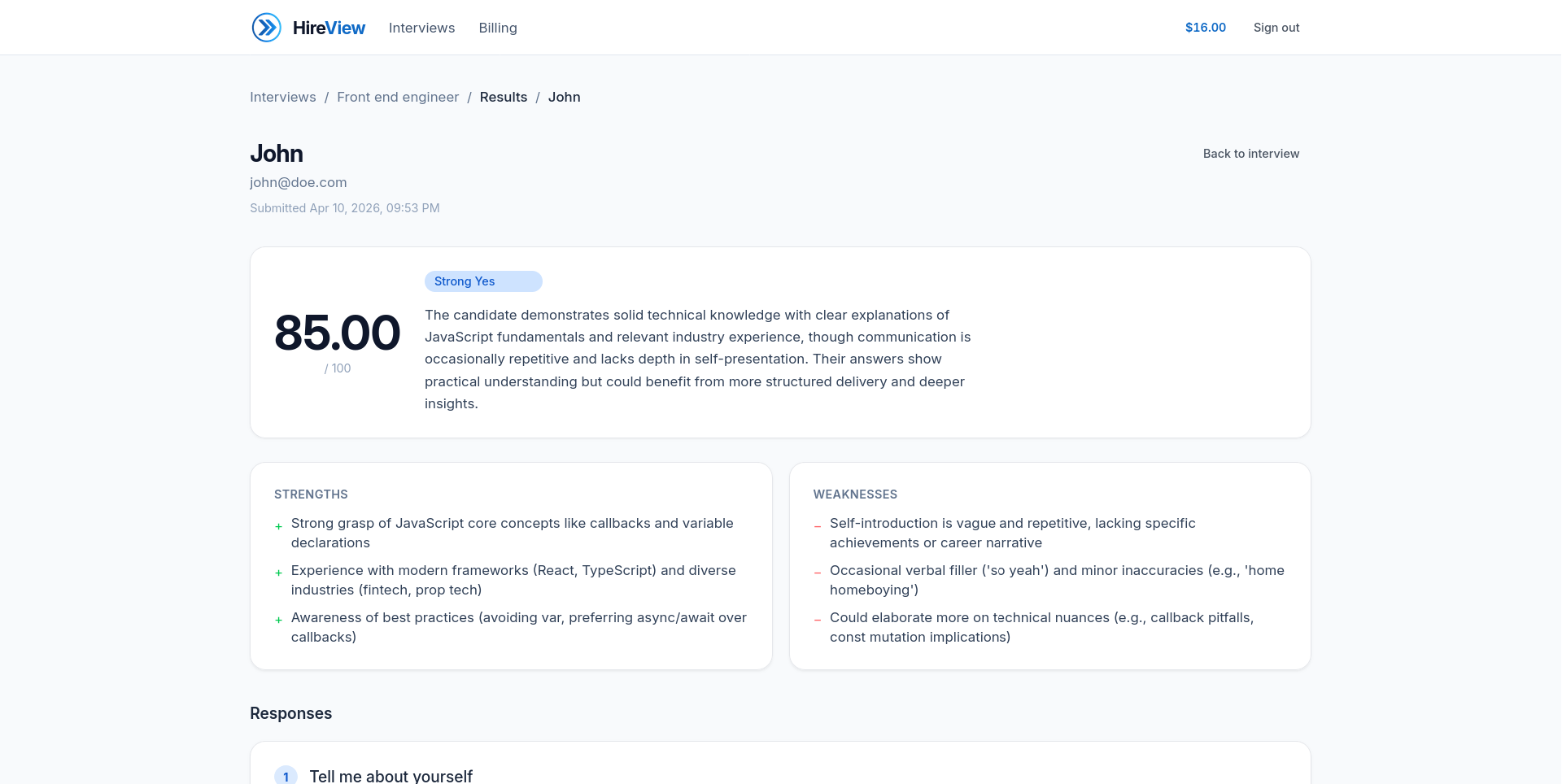Image resolution: width=1562 pixels, height=784 pixels.
Task: Click the numbered badge for question 1
Action: [286, 775]
